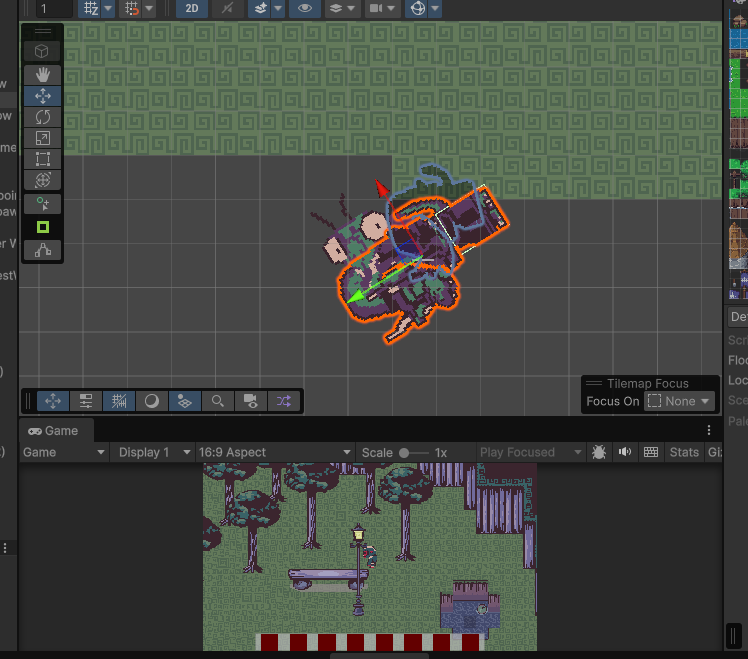
Task: Open the custom editor tools icon
Action: [x=42, y=204]
